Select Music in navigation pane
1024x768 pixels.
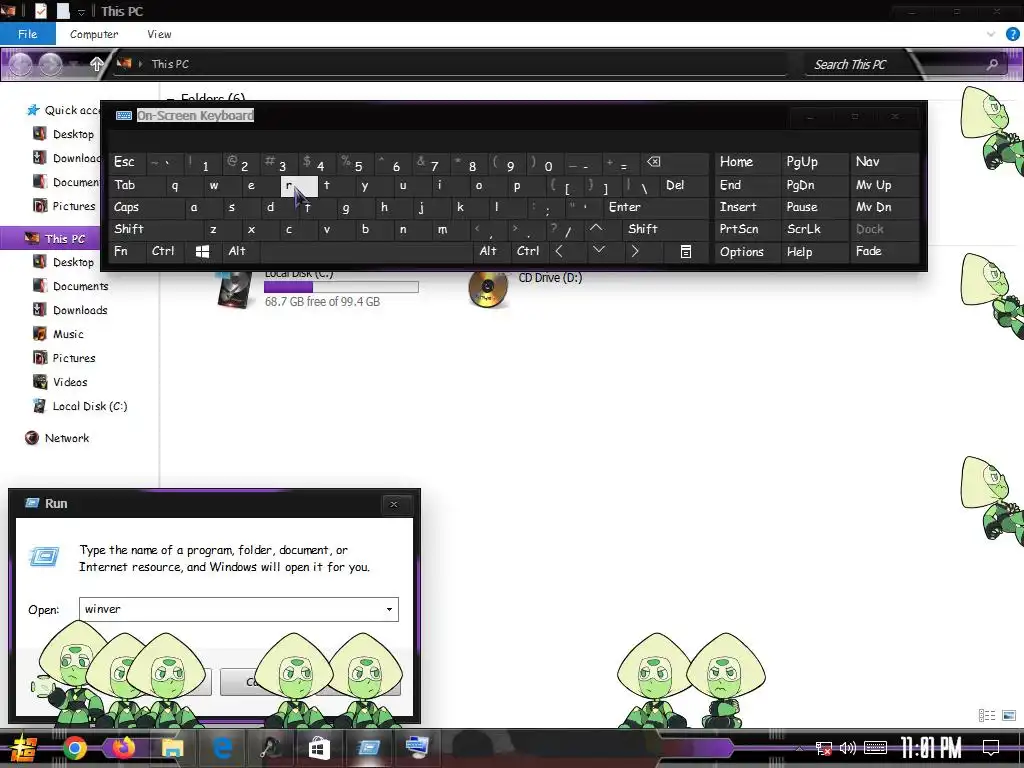click(68, 334)
